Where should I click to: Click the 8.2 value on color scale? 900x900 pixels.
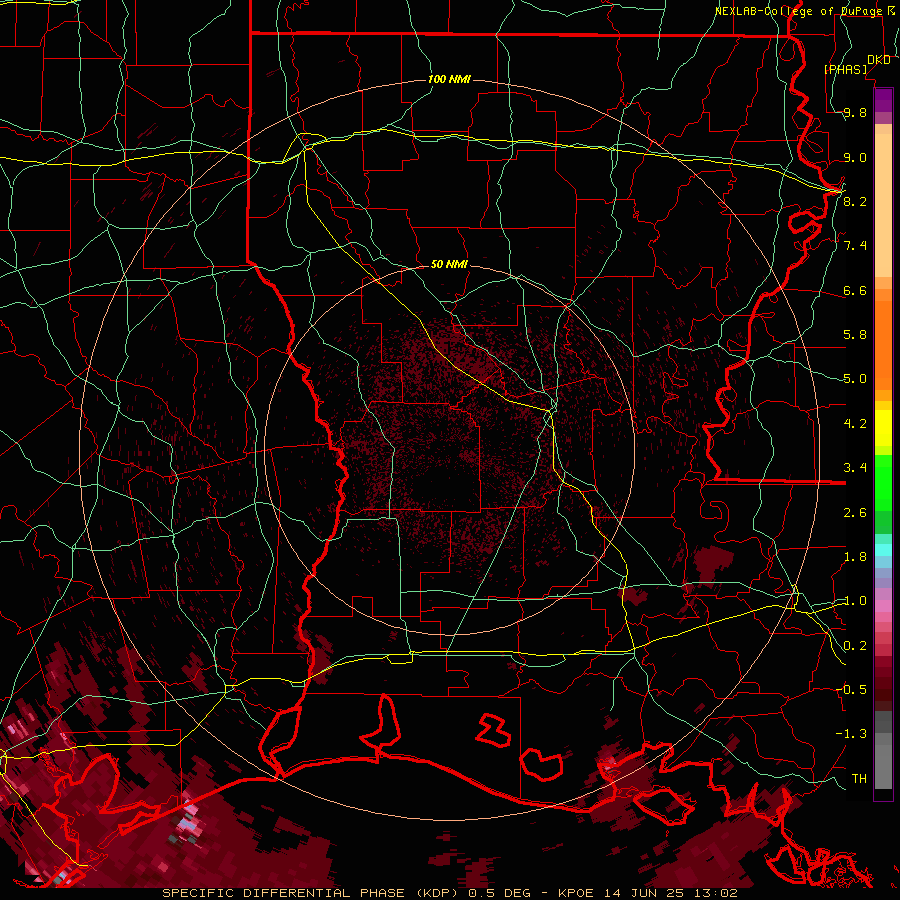[x=855, y=201]
